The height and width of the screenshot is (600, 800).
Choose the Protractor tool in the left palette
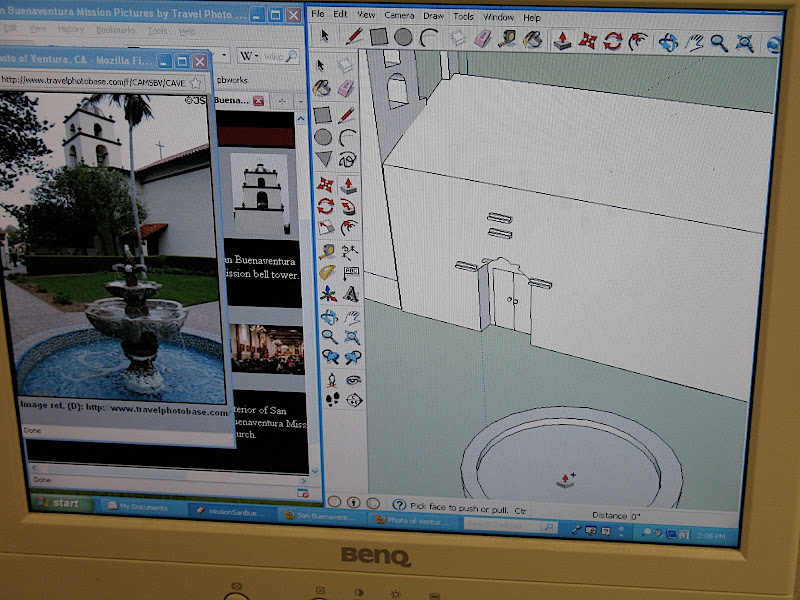pos(327,272)
